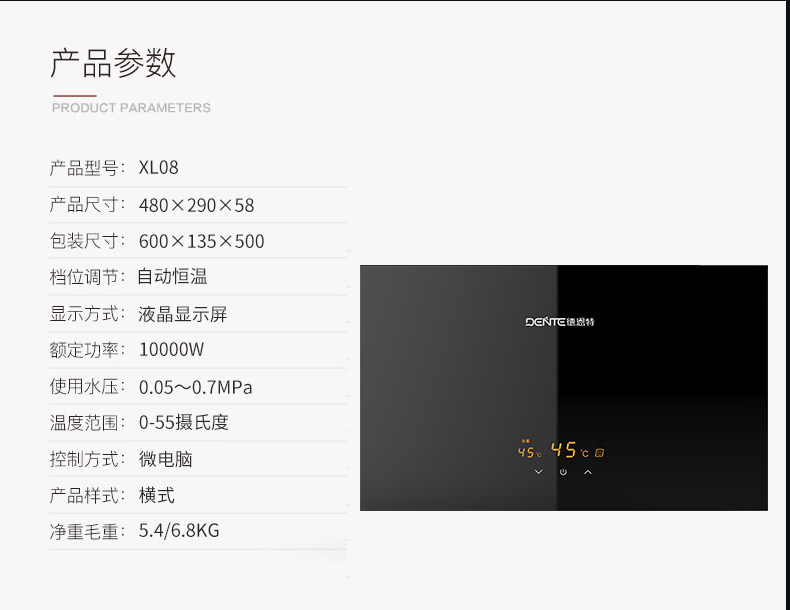
Task: Click the 600×135×500 package size value
Action: pyautogui.click(x=202, y=241)
